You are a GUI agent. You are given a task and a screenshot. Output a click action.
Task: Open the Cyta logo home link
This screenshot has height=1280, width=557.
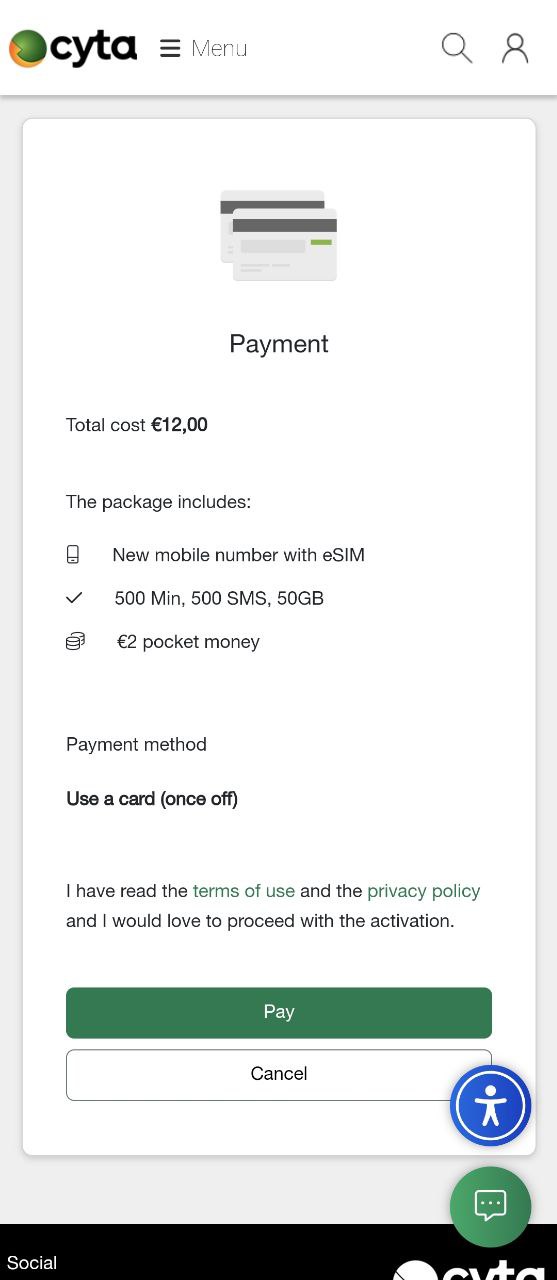coord(73,48)
